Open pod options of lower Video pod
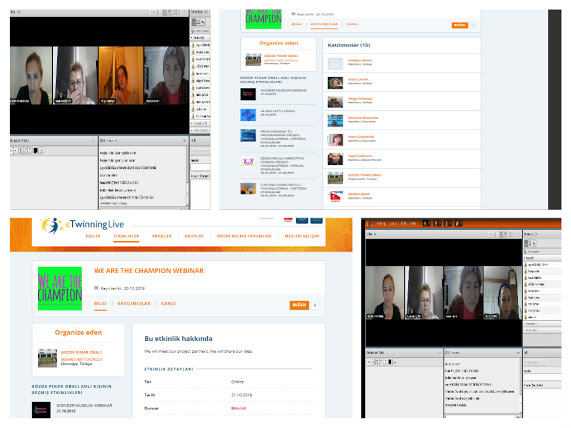 [519, 234]
